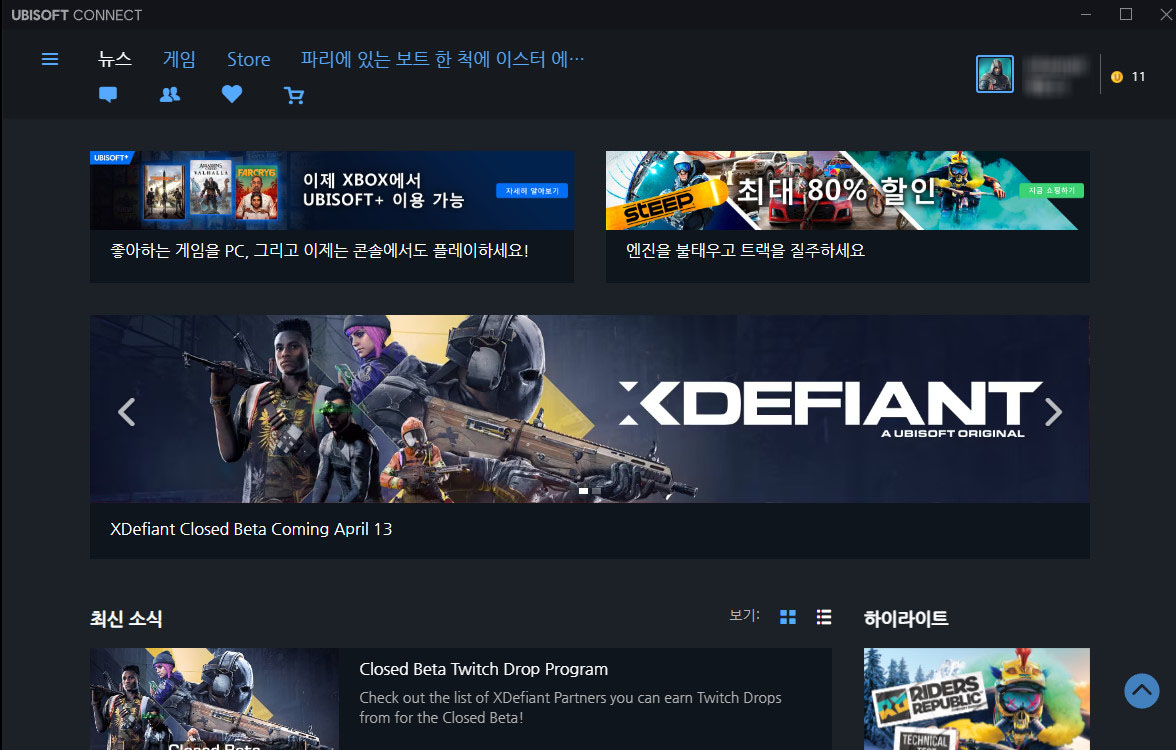Show next banner slide
This screenshot has height=750, width=1176.
(1054, 412)
